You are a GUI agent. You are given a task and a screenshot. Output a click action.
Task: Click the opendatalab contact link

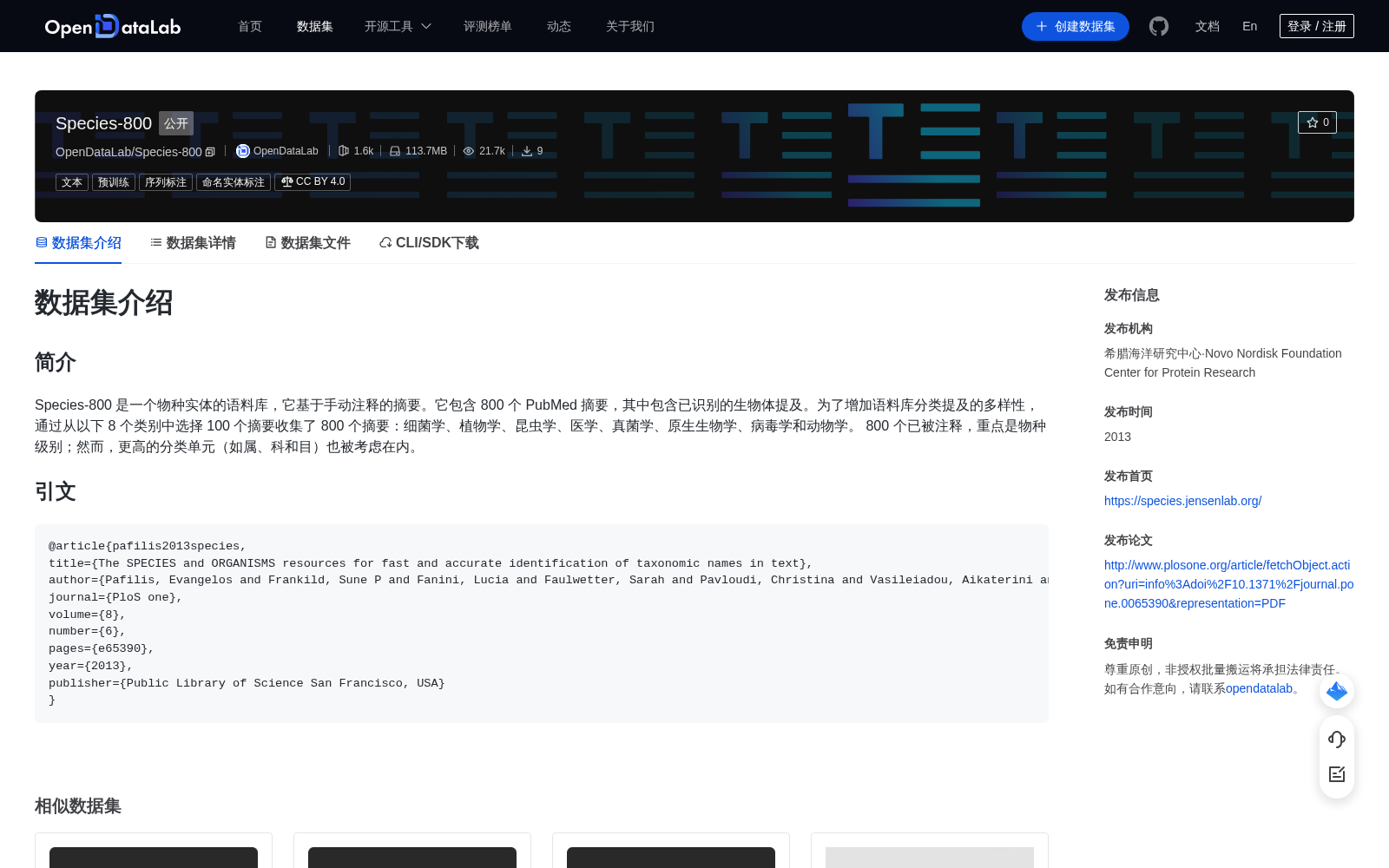(x=1259, y=688)
